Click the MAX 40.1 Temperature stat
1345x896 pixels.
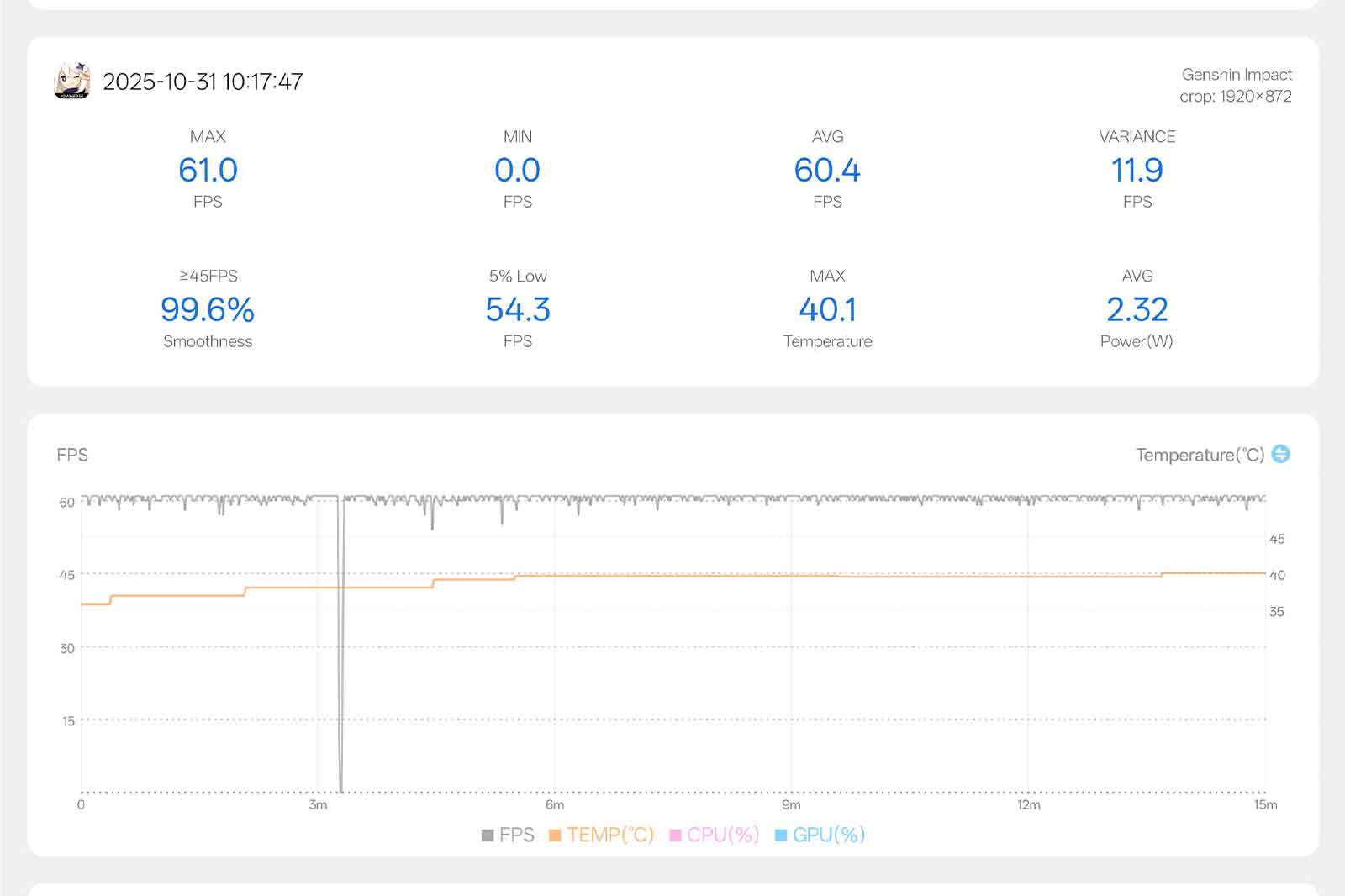[827, 310]
